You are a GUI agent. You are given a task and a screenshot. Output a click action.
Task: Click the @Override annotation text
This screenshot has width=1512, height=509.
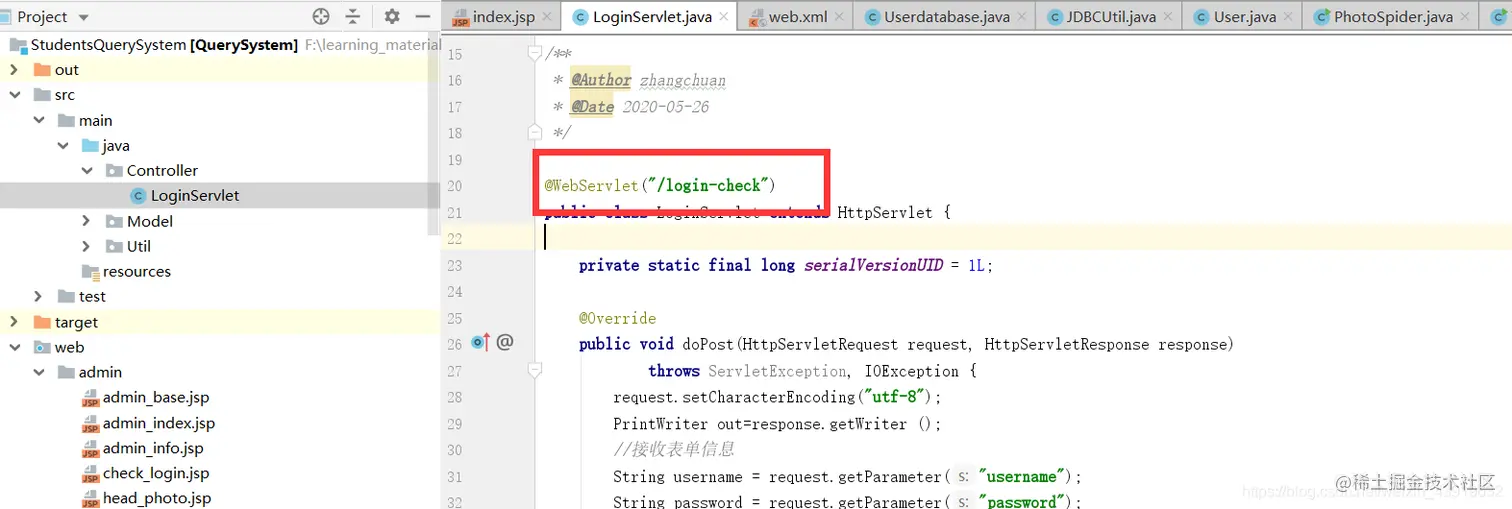pyautogui.click(x=617, y=318)
